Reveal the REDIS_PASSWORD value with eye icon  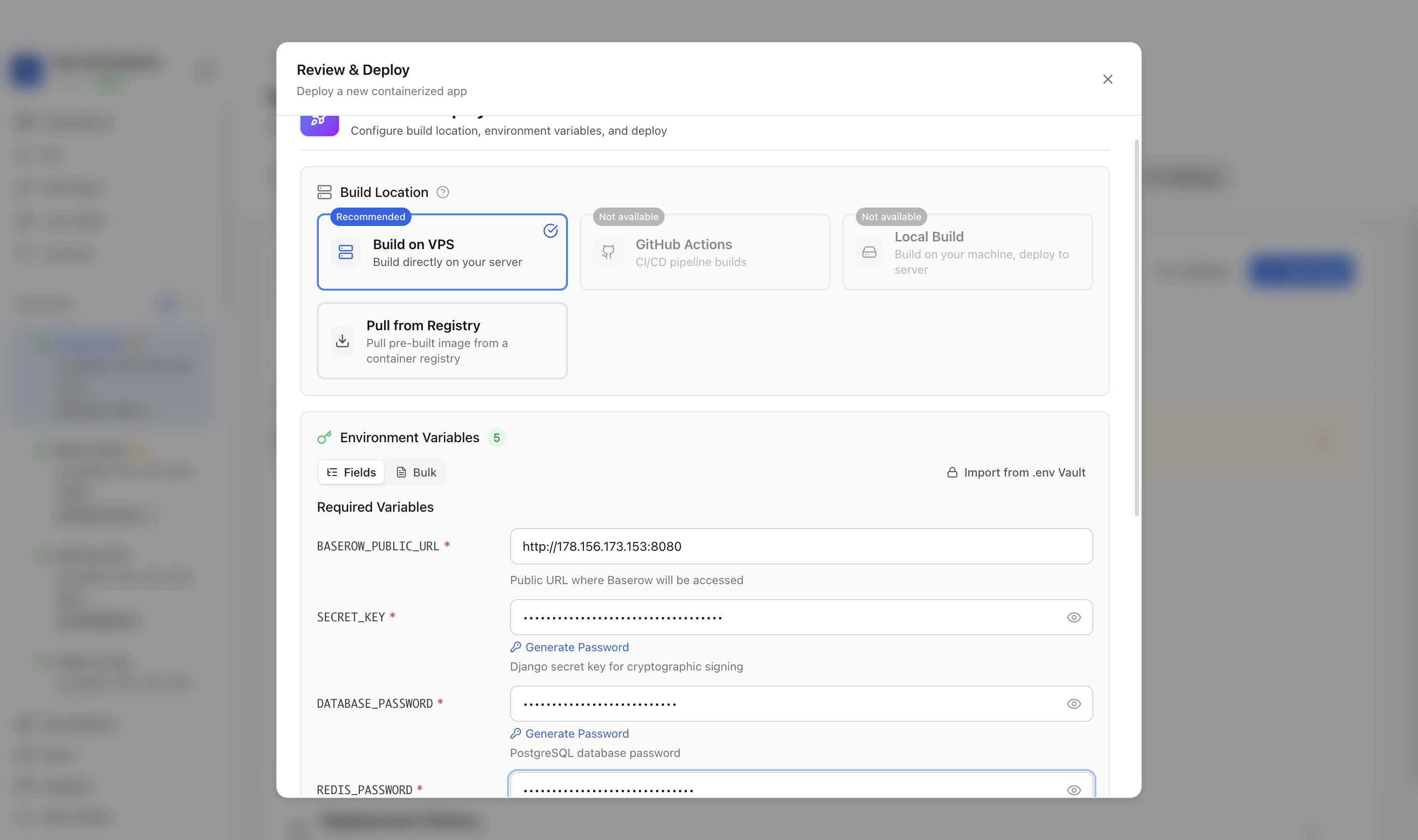click(1074, 790)
